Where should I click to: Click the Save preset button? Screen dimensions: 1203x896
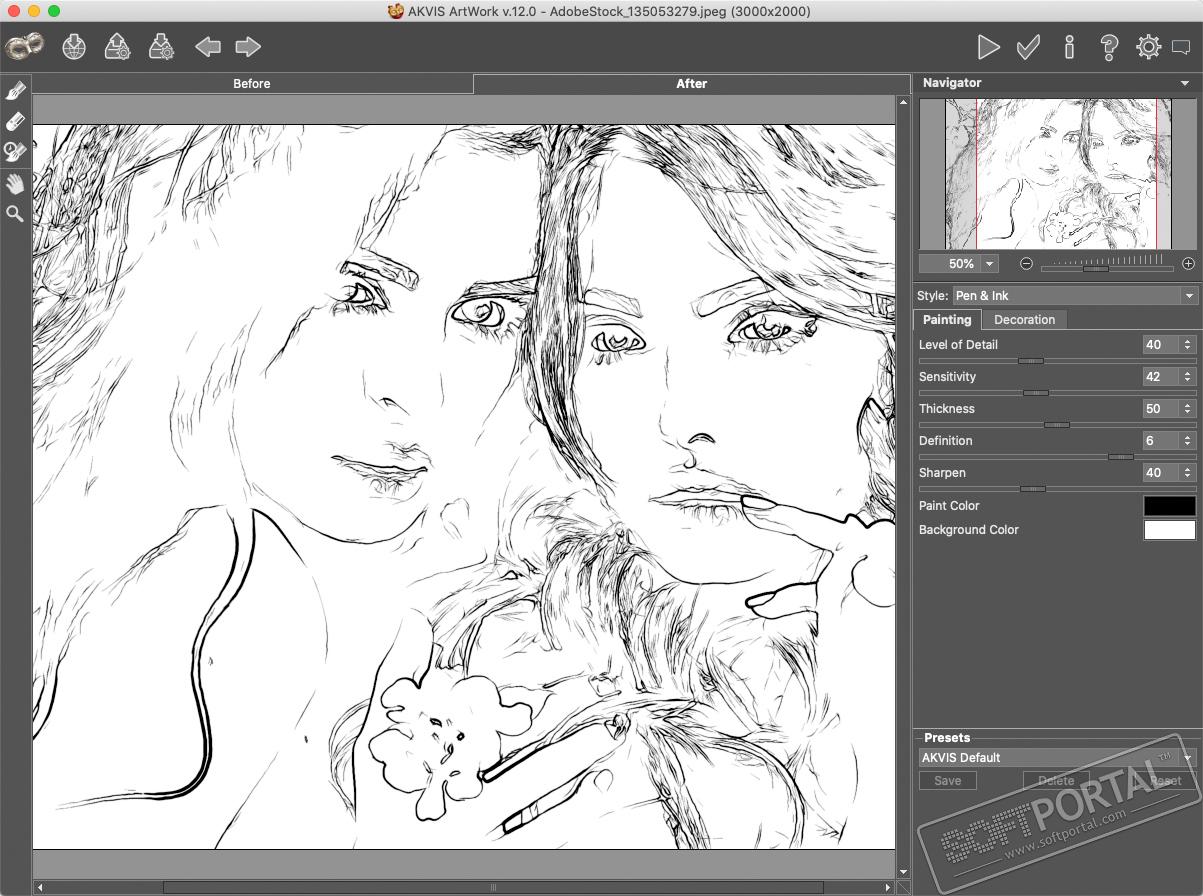coord(947,781)
